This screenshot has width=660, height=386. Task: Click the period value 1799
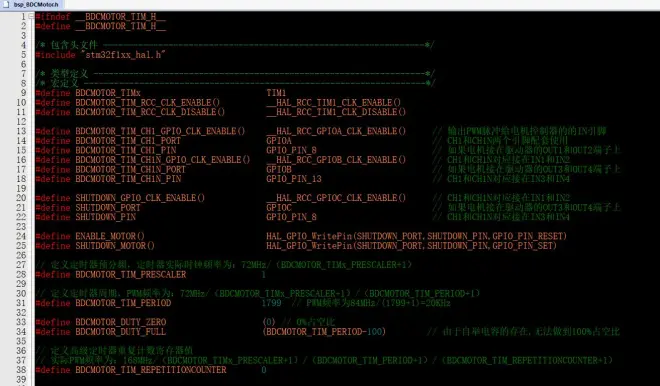click(271, 303)
